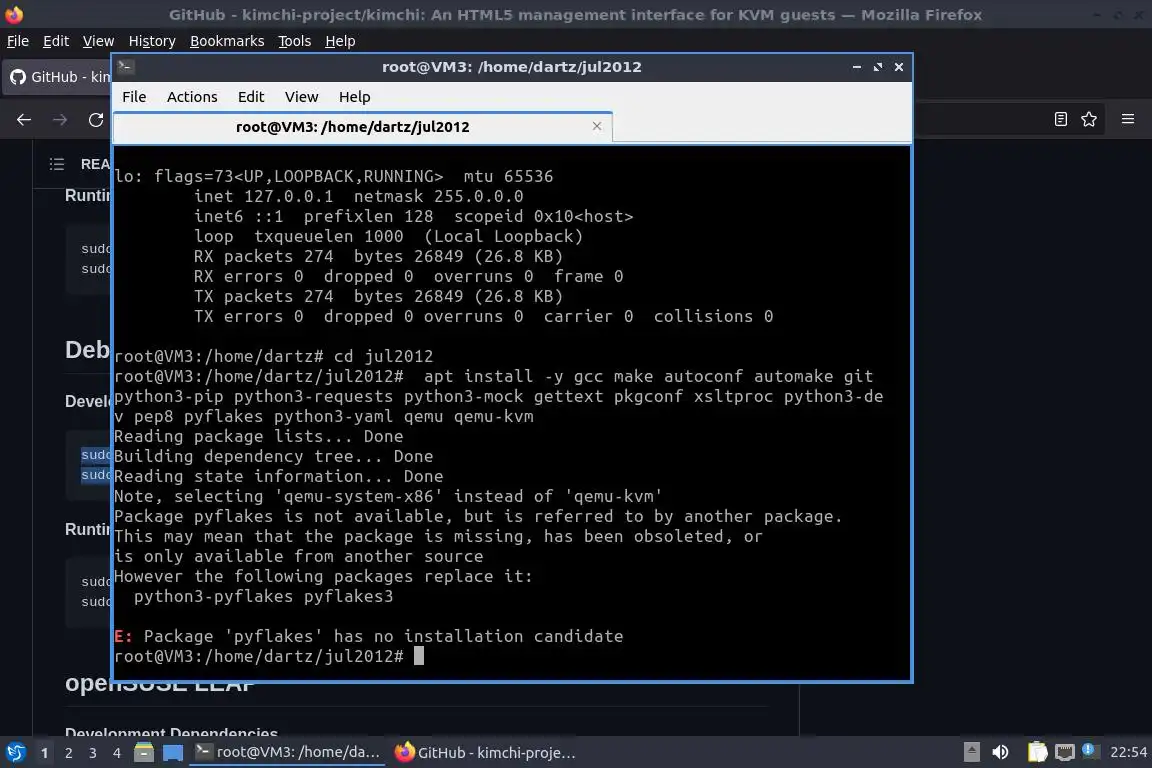This screenshot has height=768, width=1152.
Task: Open Firefox Help menu
Action: click(340, 41)
